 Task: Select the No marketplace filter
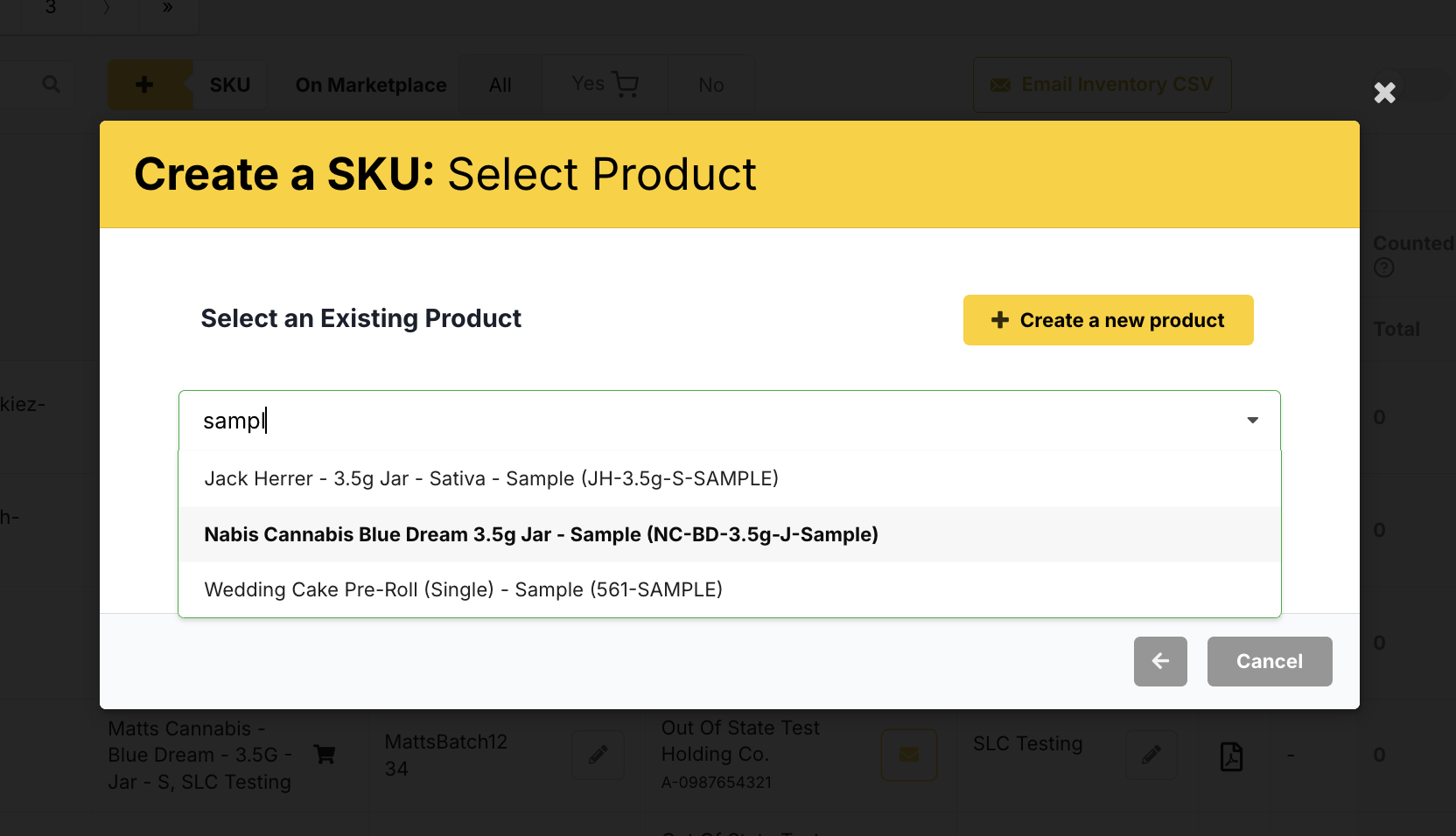[710, 85]
